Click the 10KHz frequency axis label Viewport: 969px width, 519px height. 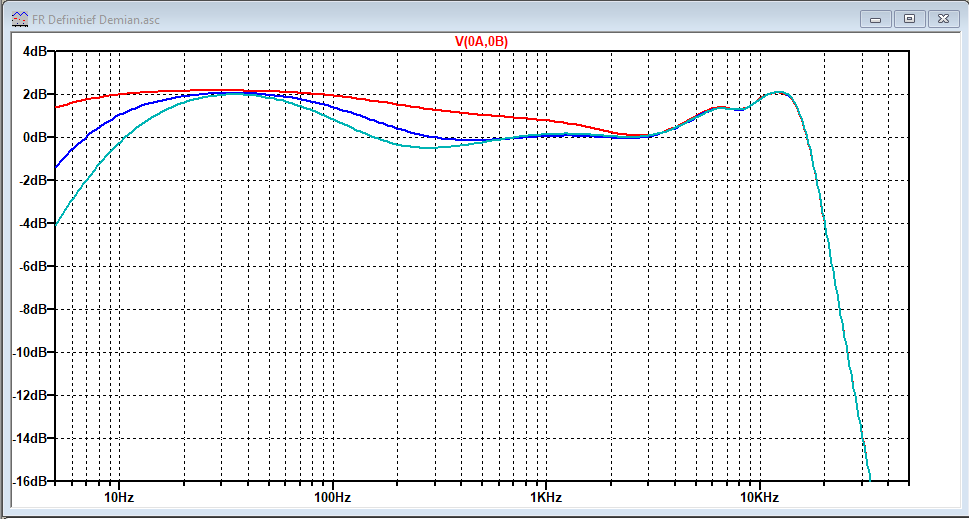tap(760, 497)
